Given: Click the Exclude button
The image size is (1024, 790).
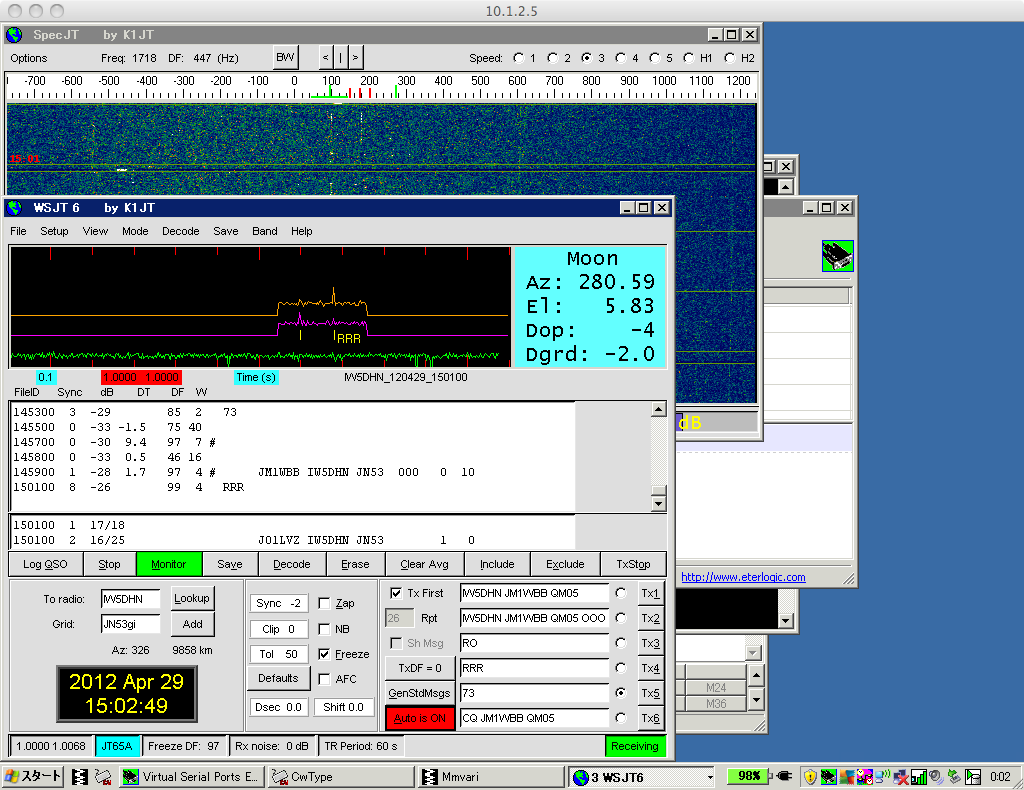Looking at the screenshot, I should click(565, 564).
